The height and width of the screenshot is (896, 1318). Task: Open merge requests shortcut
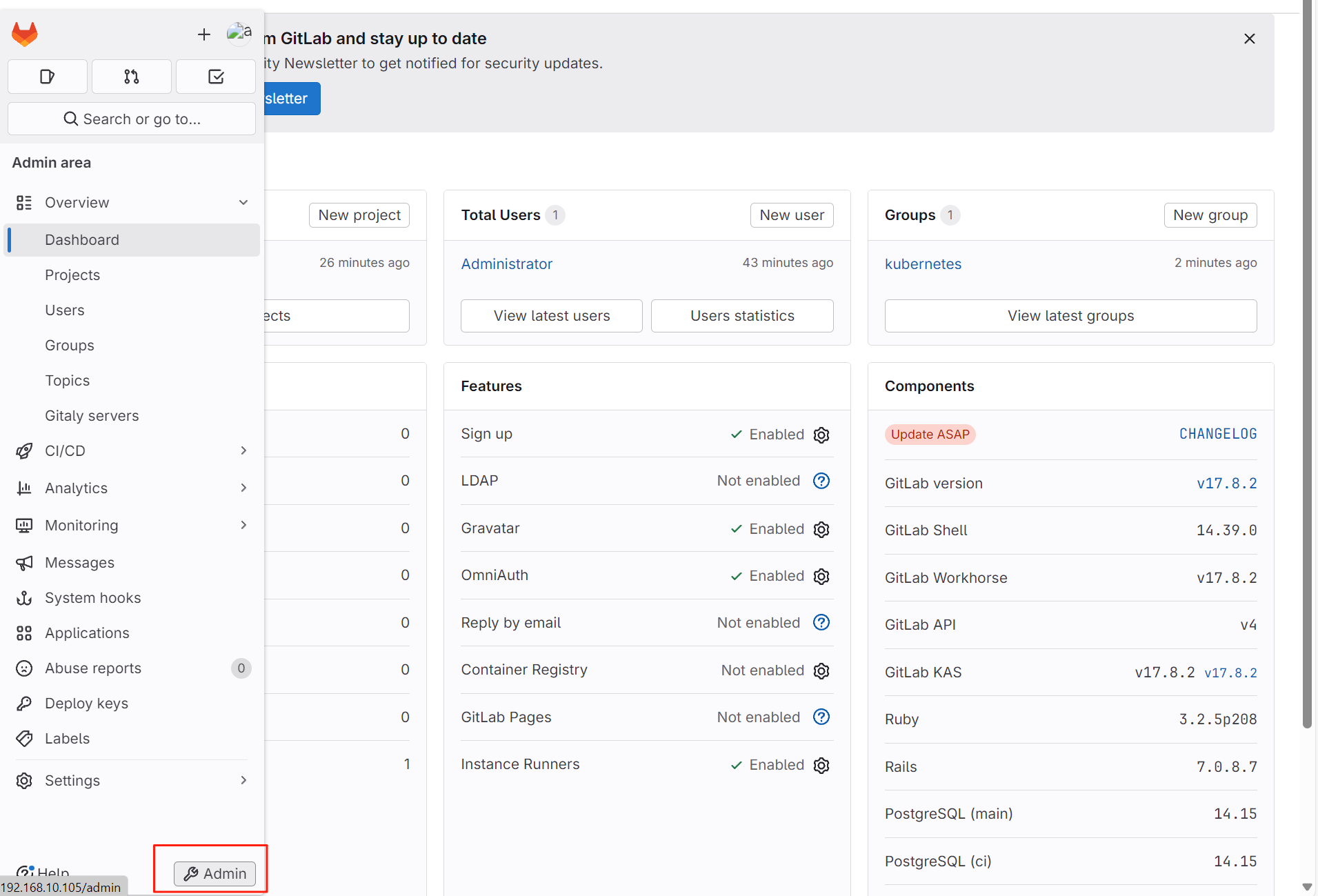(132, 77)
